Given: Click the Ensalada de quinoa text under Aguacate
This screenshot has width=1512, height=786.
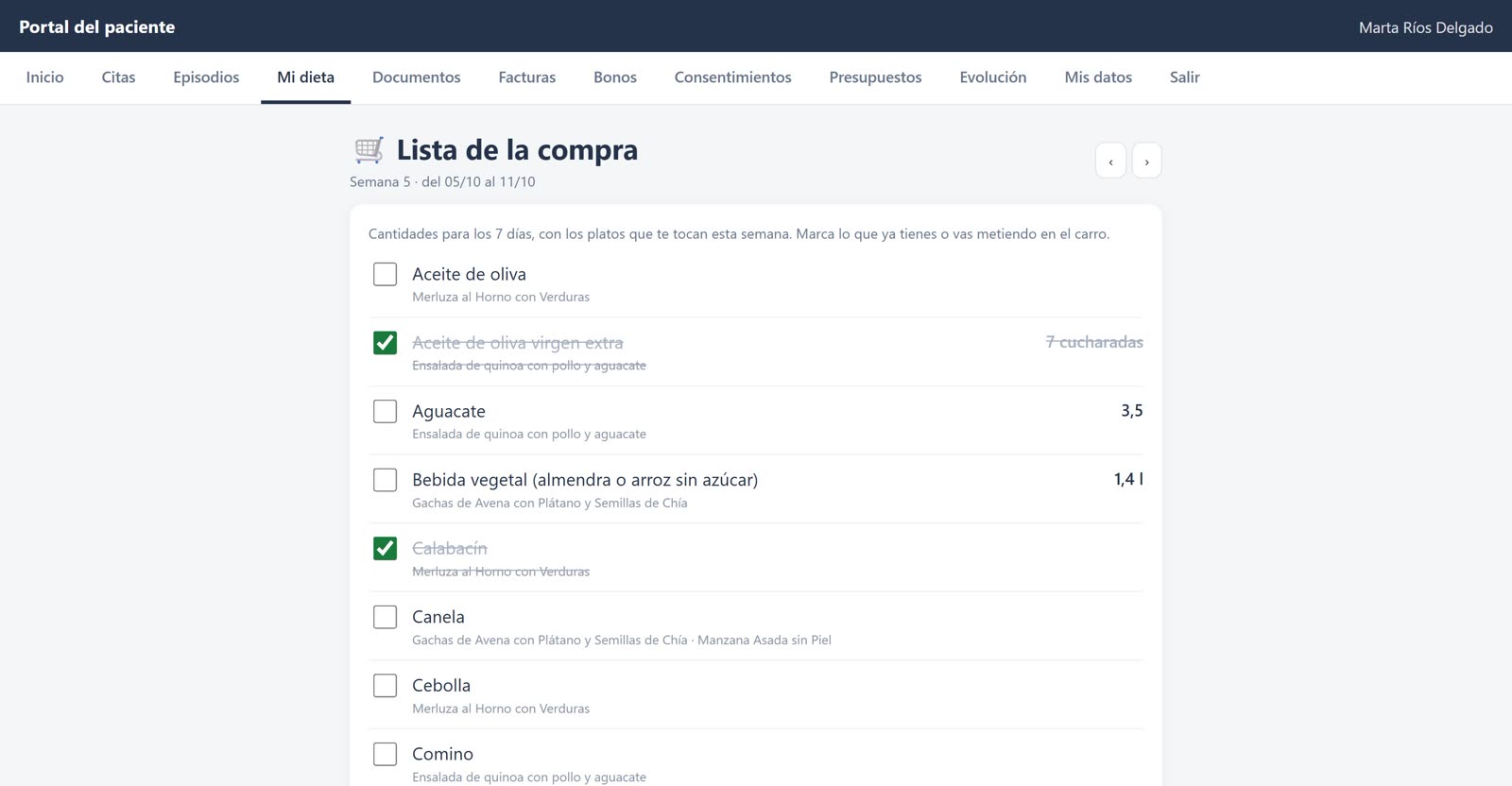Looking at the screenshot, I should 529,434.
